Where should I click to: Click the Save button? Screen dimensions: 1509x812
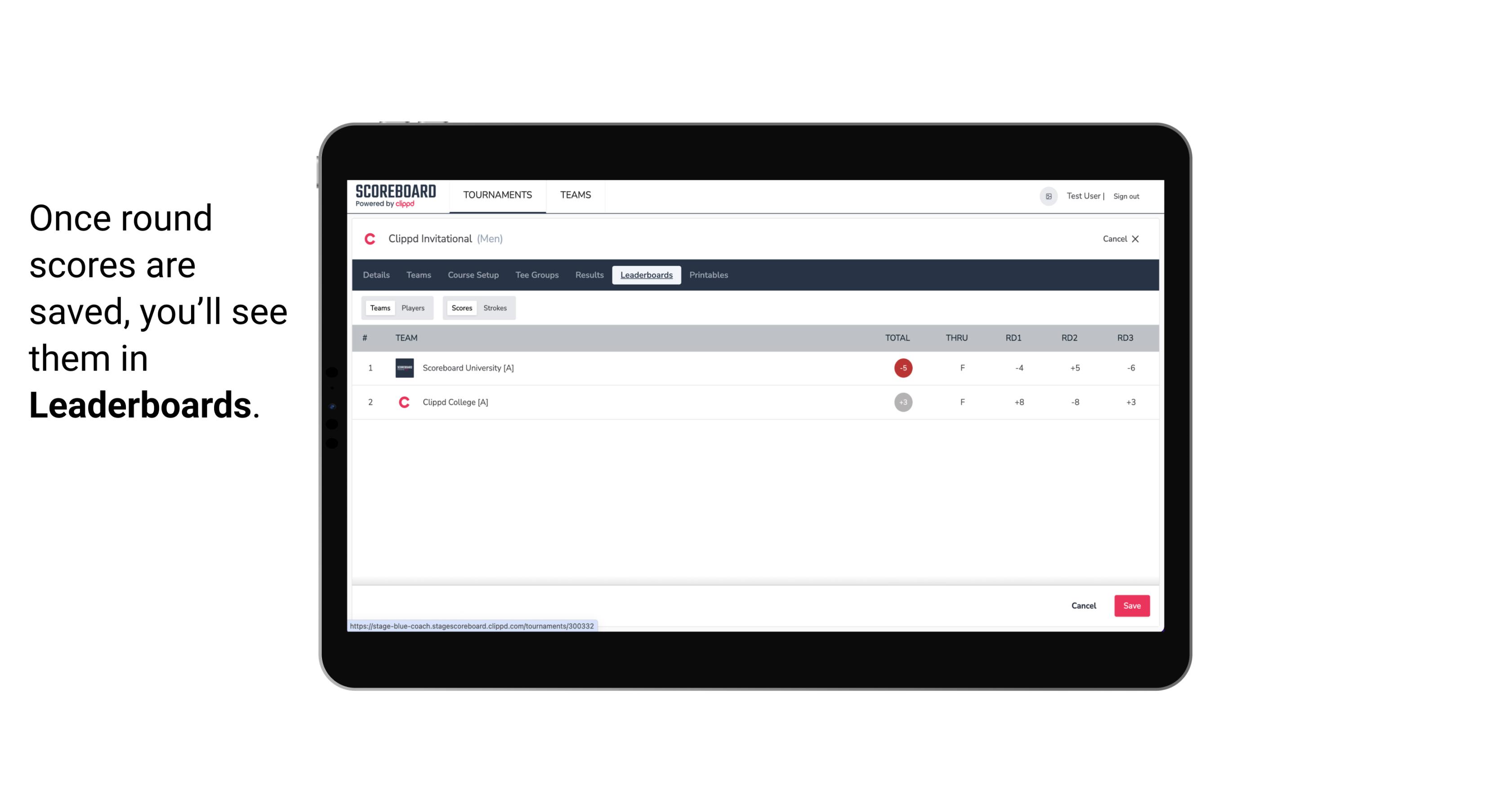click(1130, 605)
